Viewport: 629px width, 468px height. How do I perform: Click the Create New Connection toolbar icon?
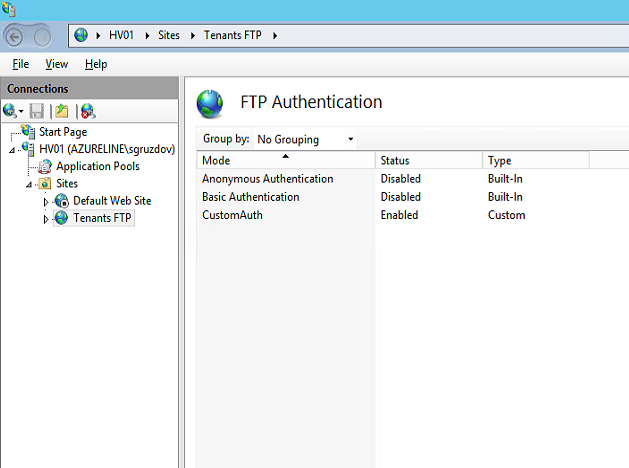point(10,111)
